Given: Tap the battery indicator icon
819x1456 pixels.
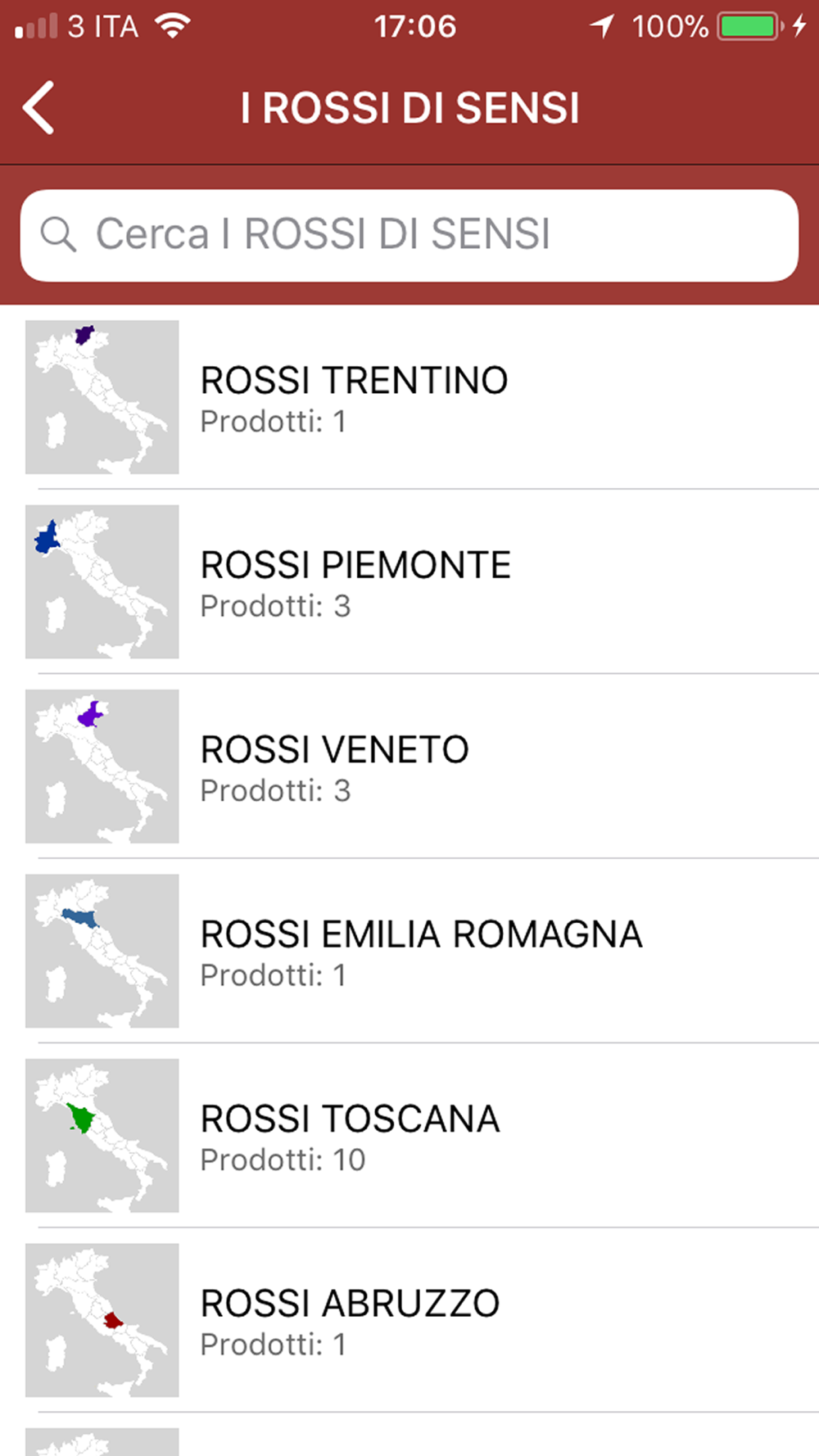Looking at the screenshot, I should click(750, 26).
